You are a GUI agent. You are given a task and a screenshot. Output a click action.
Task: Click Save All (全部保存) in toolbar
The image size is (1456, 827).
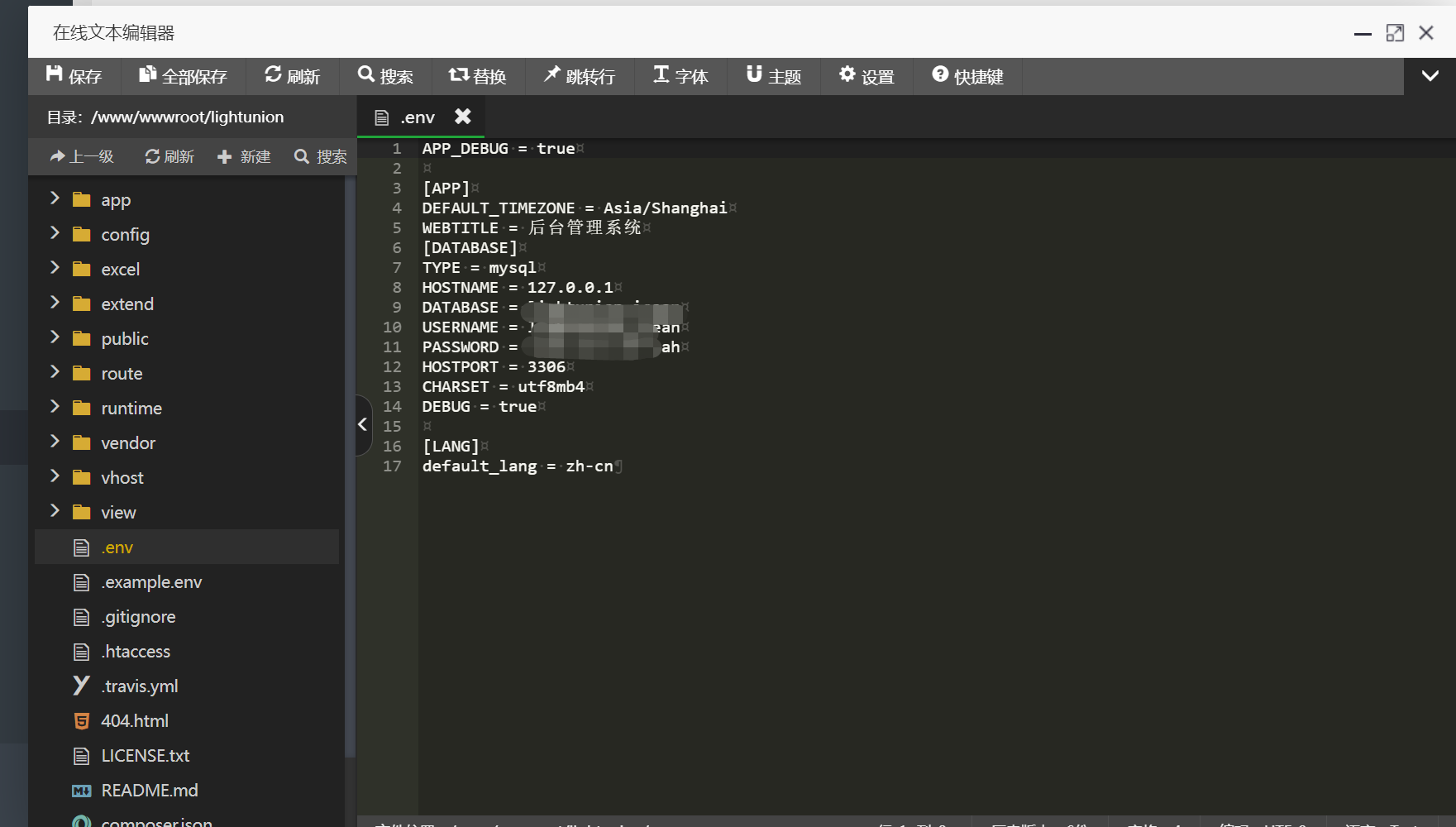click(183, 76)
